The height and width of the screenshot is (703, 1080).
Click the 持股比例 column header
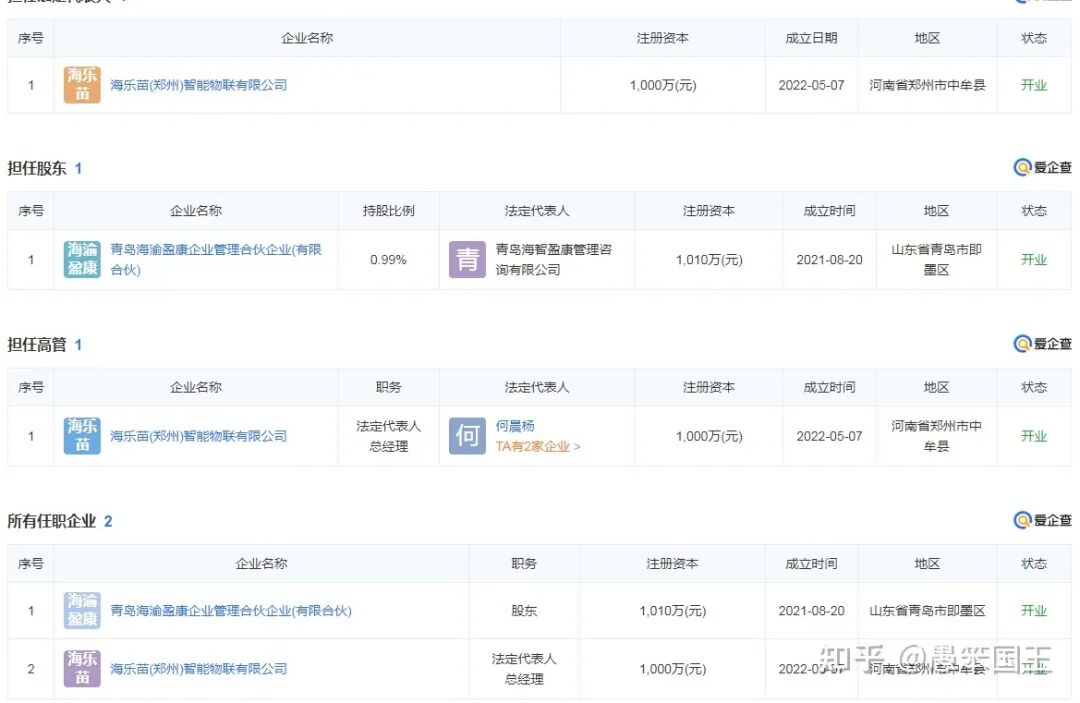(388, 211)
